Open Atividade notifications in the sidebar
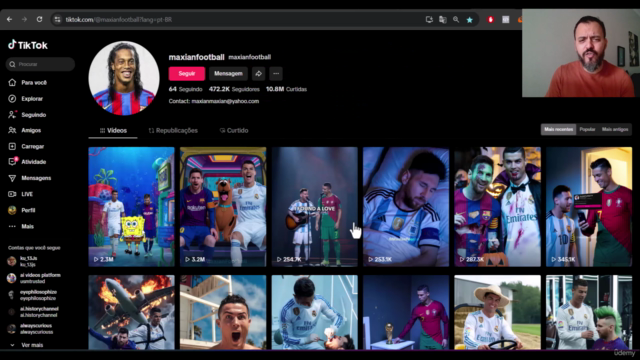This screenshot has width=640, height=360. tap(27, 162)
